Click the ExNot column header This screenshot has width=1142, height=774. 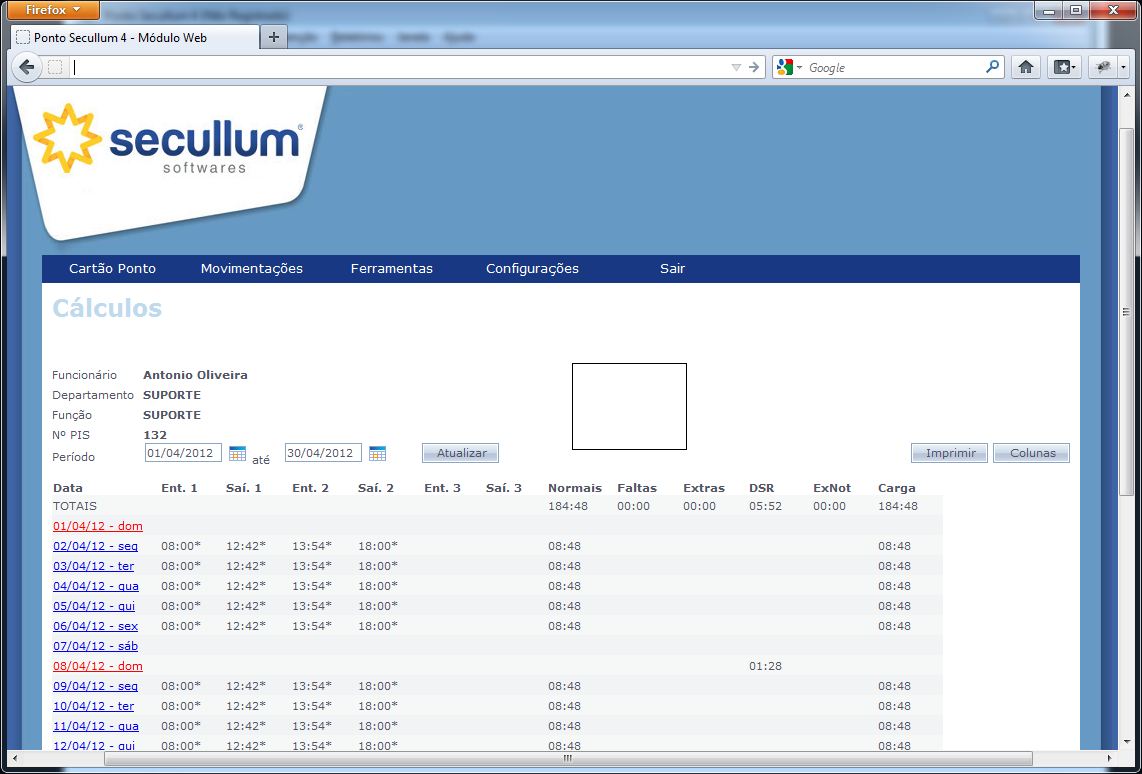point(832,488)
